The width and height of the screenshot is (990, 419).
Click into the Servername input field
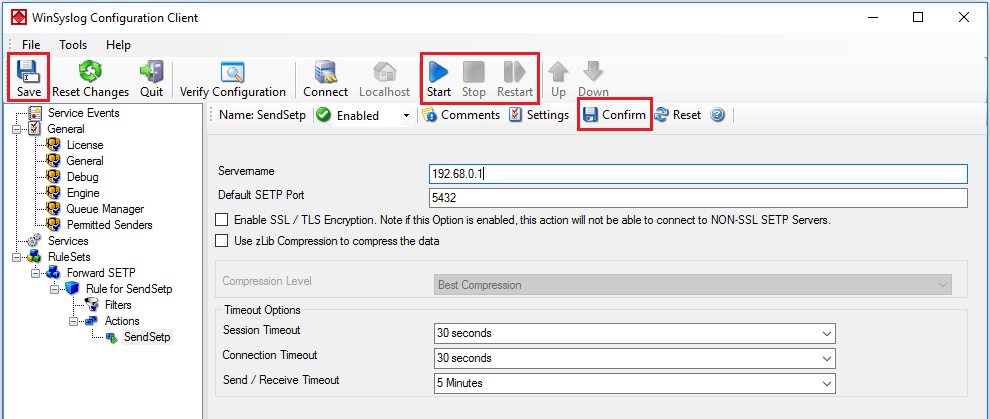(698, 174)
